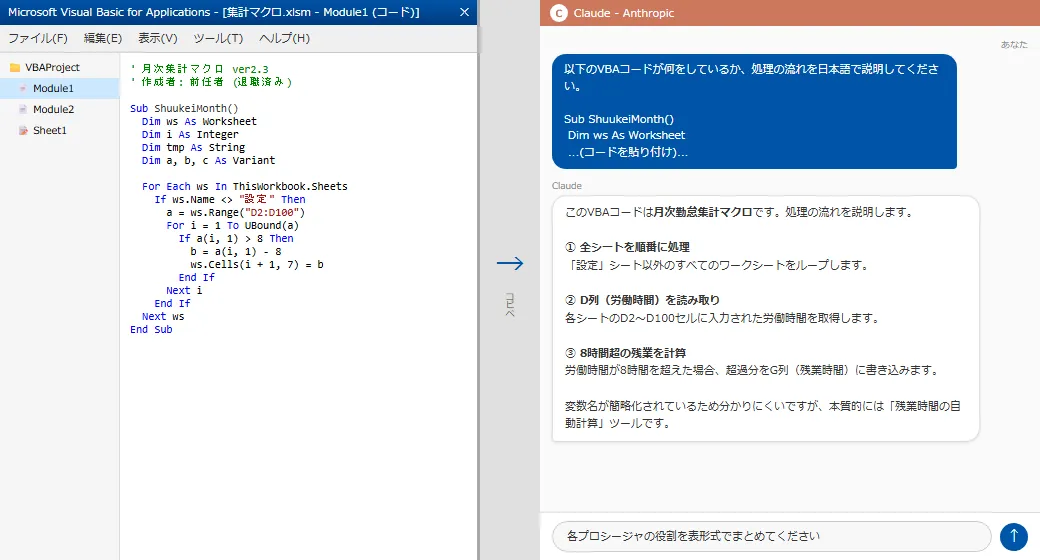
Task: Open the ヘルプ(H) menu
Action: pyautogui.click(x=285, y=38)
